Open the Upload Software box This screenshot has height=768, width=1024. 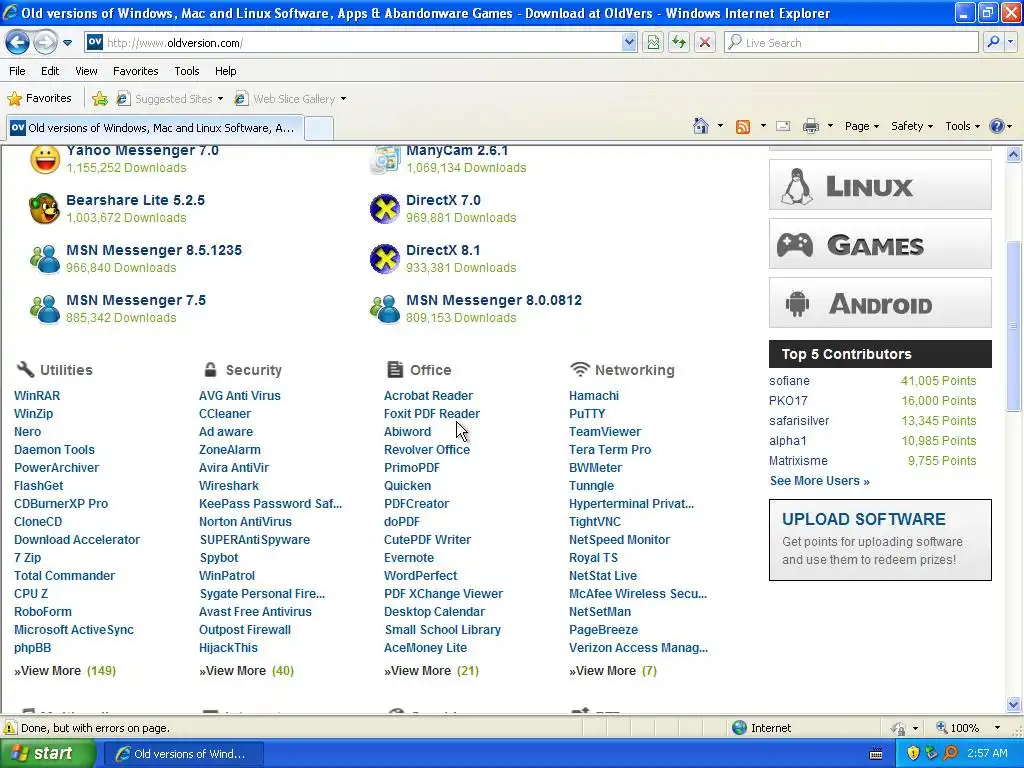pos(880,540)
